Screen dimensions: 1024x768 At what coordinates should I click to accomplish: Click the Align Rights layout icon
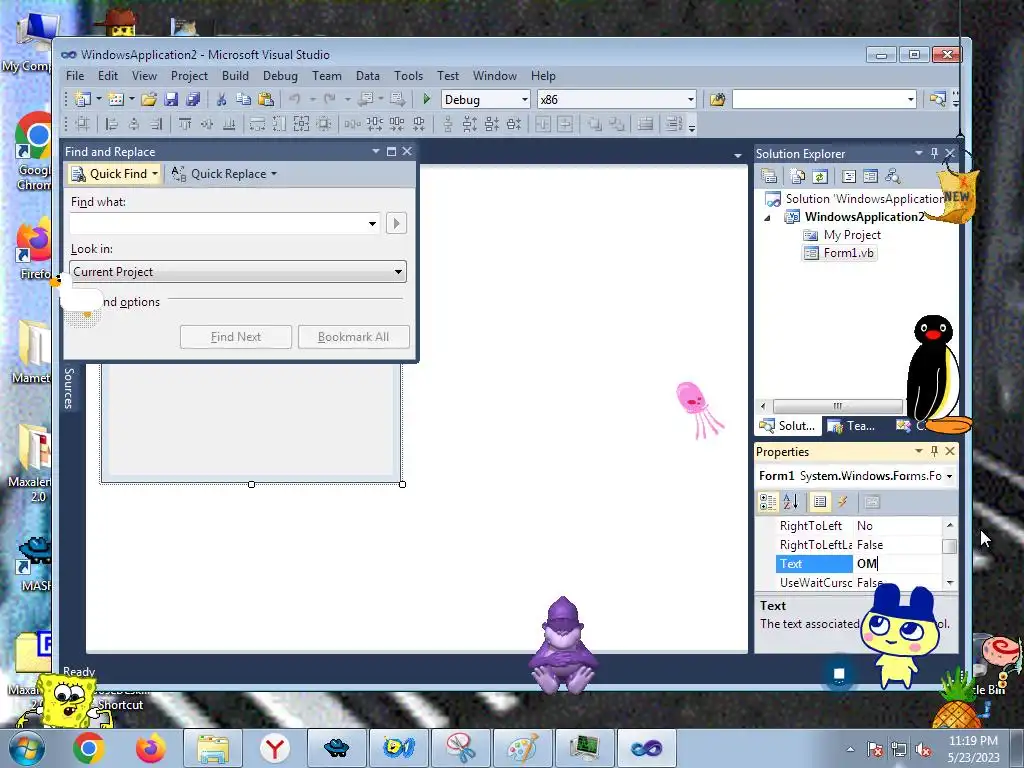click(x=156, y=123)
